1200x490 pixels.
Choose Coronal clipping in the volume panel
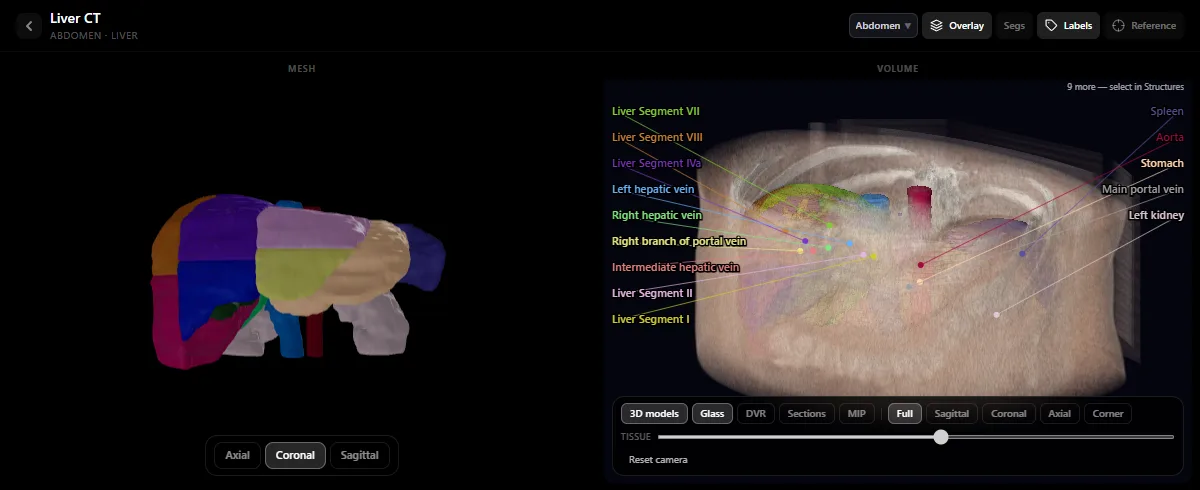tap(1009, 413)
